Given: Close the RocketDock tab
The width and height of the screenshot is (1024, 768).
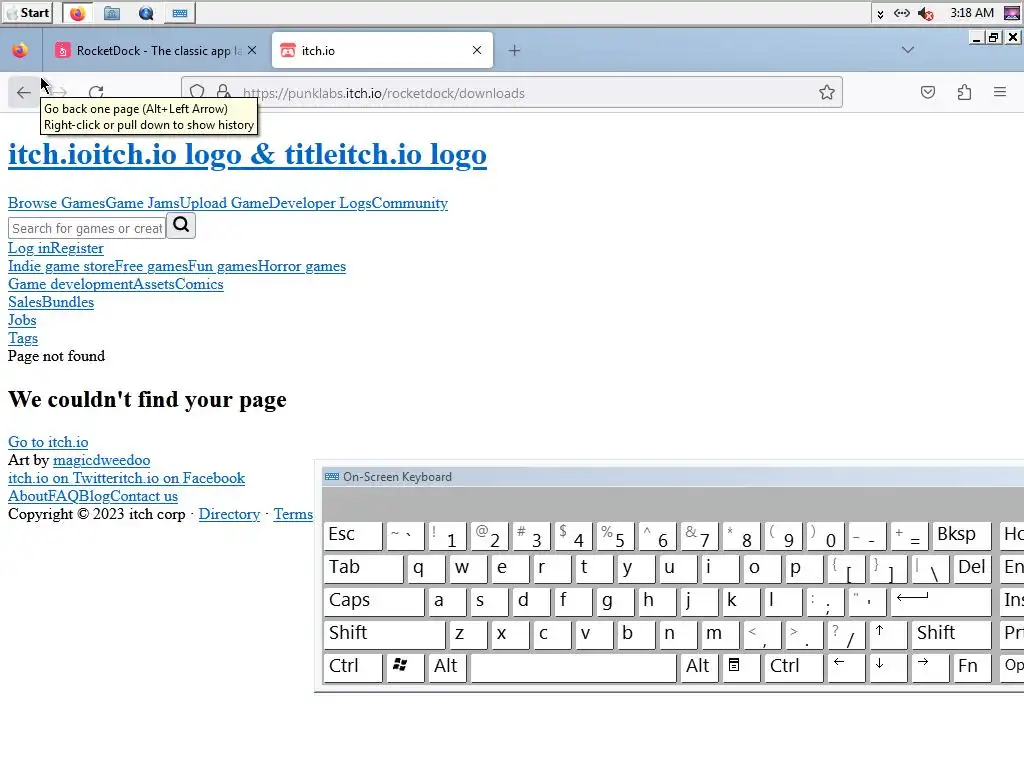Looking at the screenshot, I should [x=252, y=50].
